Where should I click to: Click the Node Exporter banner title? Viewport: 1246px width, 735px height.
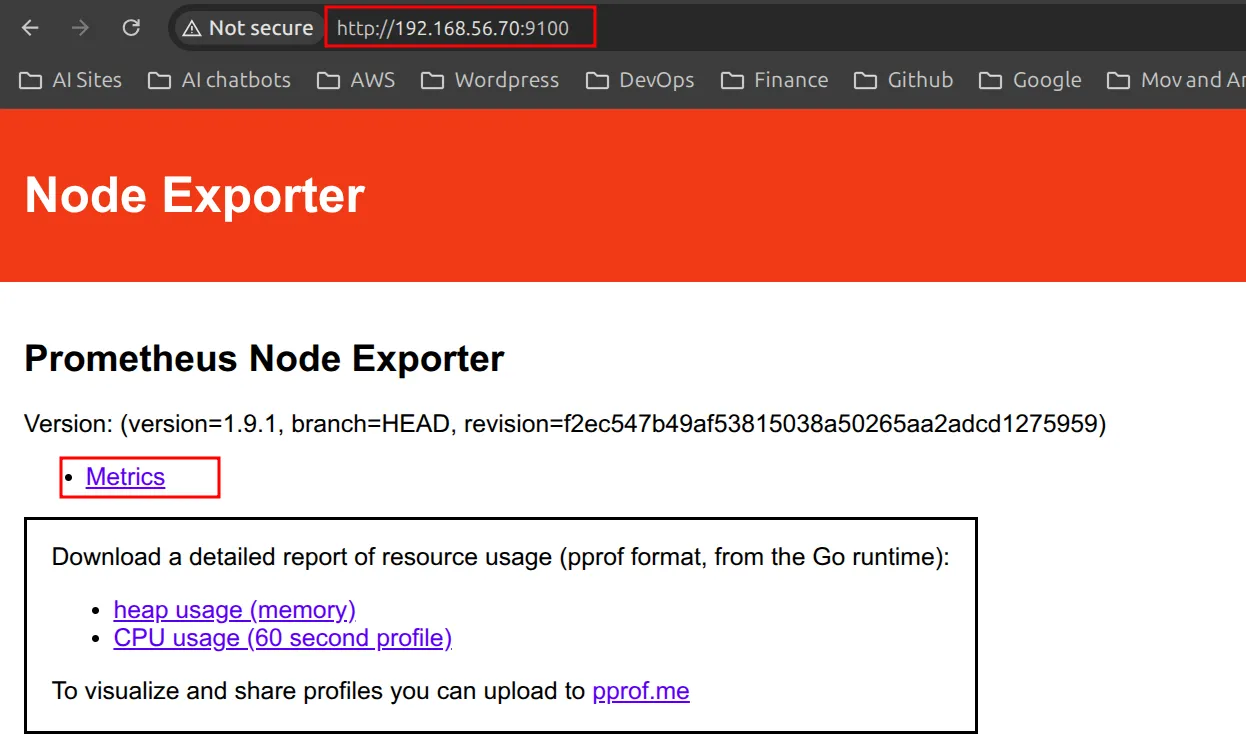click(195, 195)
